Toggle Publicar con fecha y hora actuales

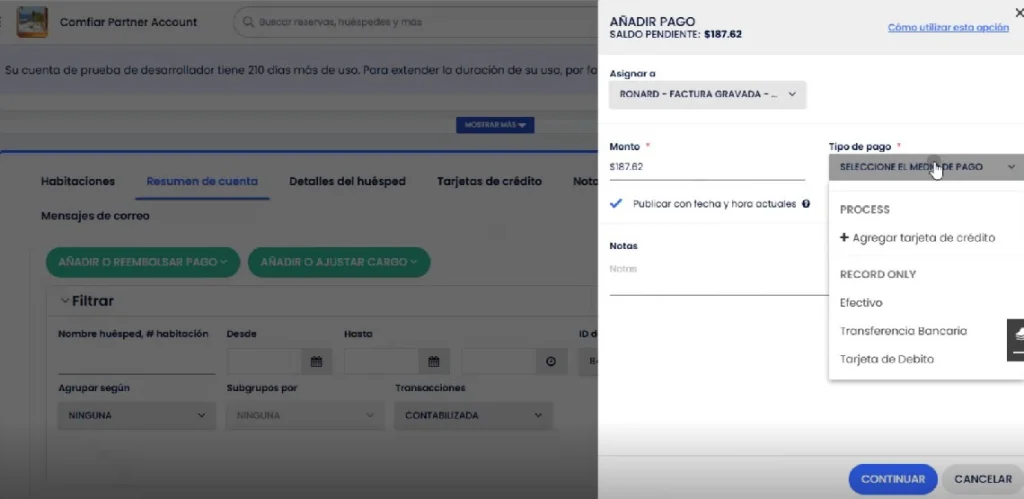(616, 203)
